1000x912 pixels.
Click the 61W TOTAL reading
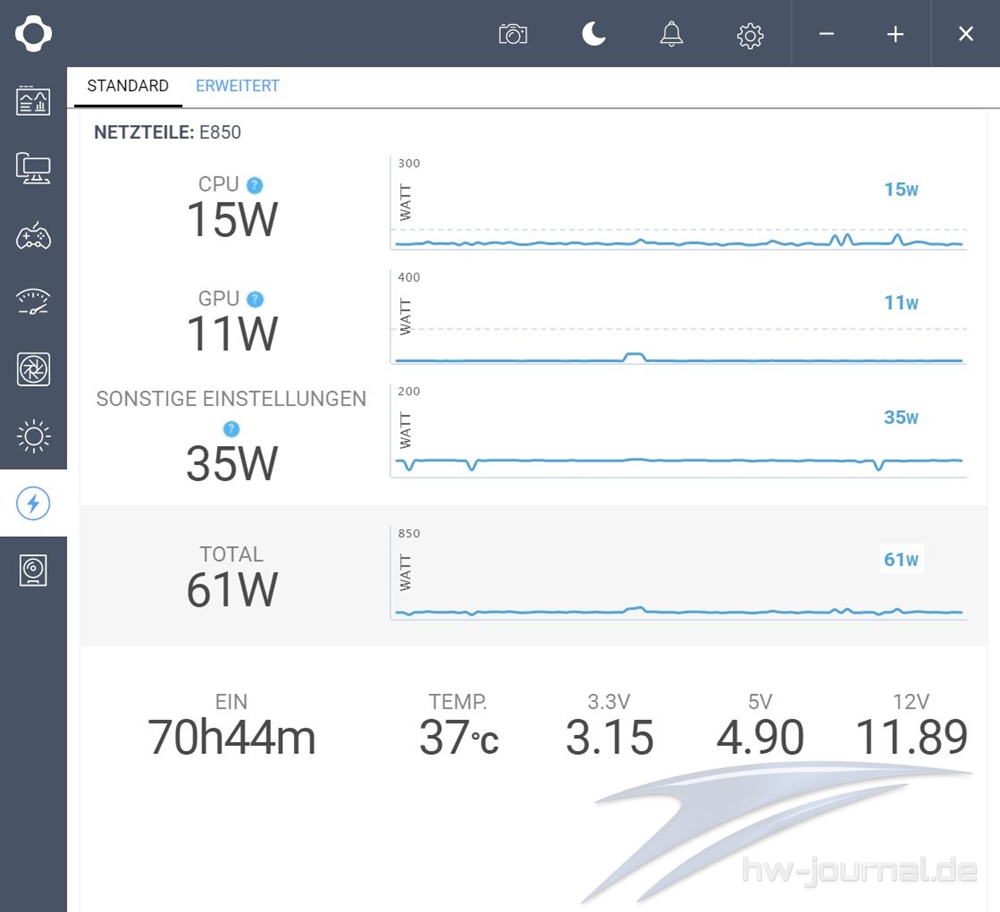[232, 590]
